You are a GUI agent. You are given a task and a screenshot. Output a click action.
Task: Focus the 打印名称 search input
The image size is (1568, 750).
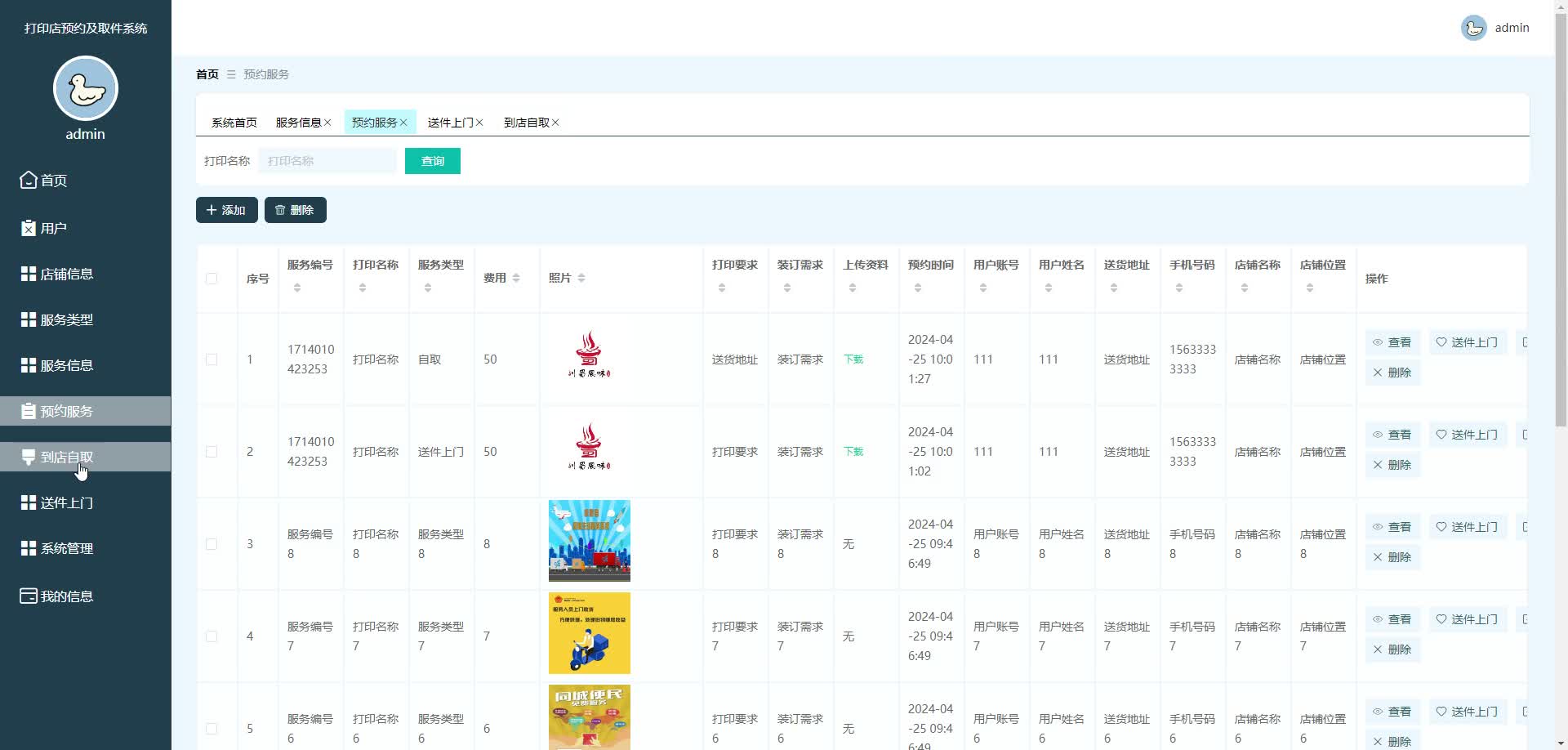(327, 161)
